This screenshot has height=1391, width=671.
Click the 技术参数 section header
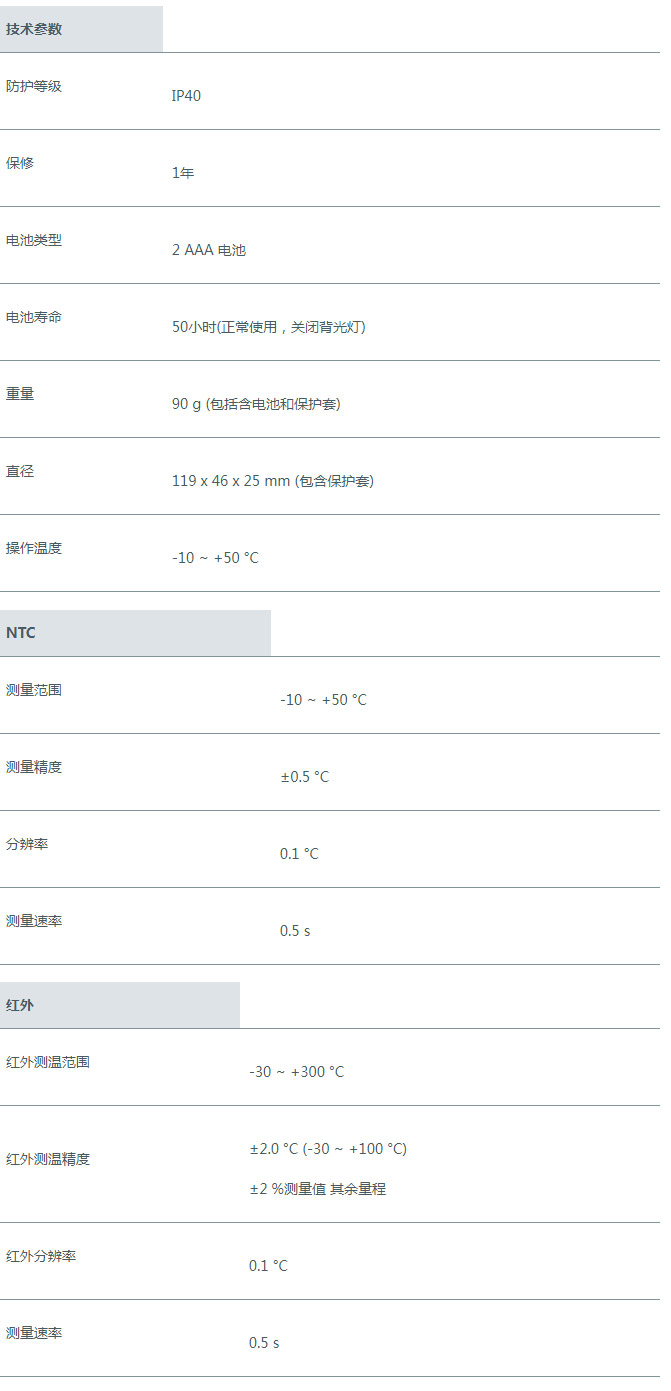(x=81, y=29)
